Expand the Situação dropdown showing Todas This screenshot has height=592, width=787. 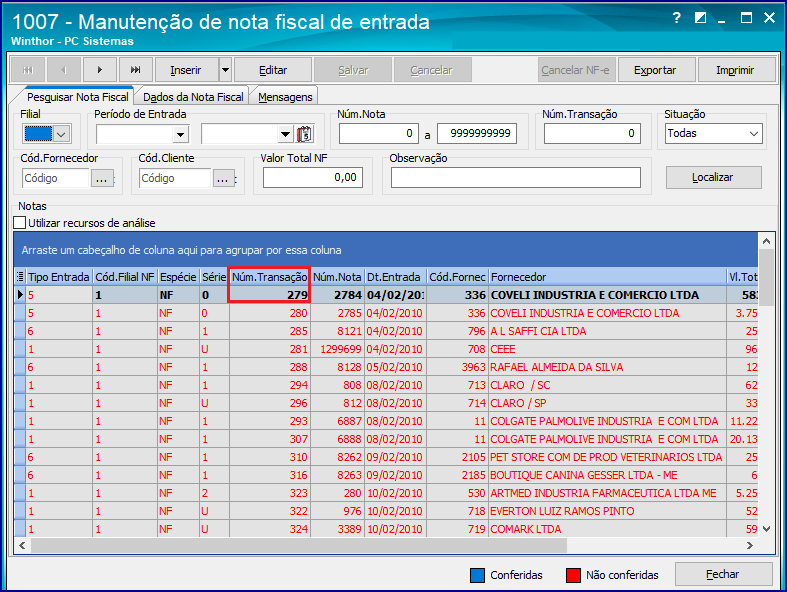pos(753,134)
